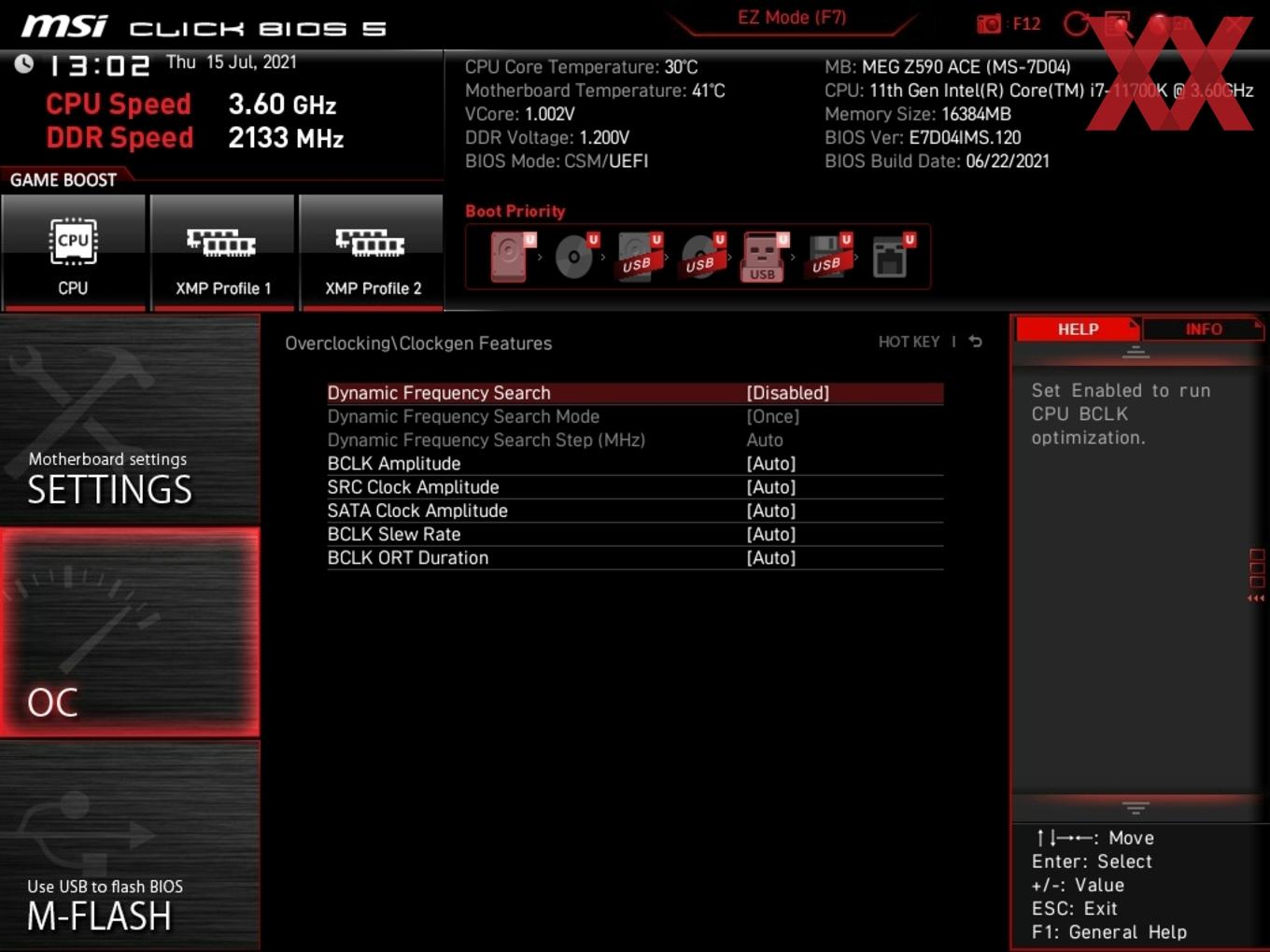Open M-FLASH BIOS flashing section
This screenshot has width=1270, height=952.
tap(130, 846)
